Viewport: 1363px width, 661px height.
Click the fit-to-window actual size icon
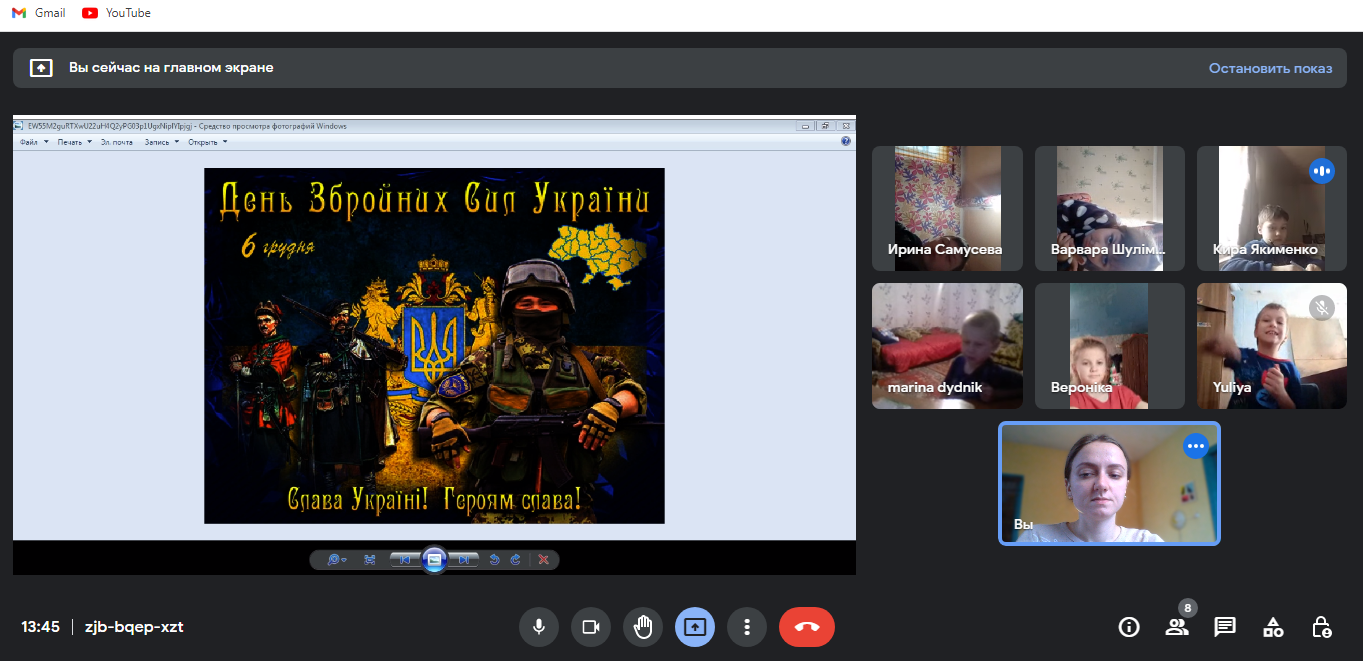[x=369, y=560]
